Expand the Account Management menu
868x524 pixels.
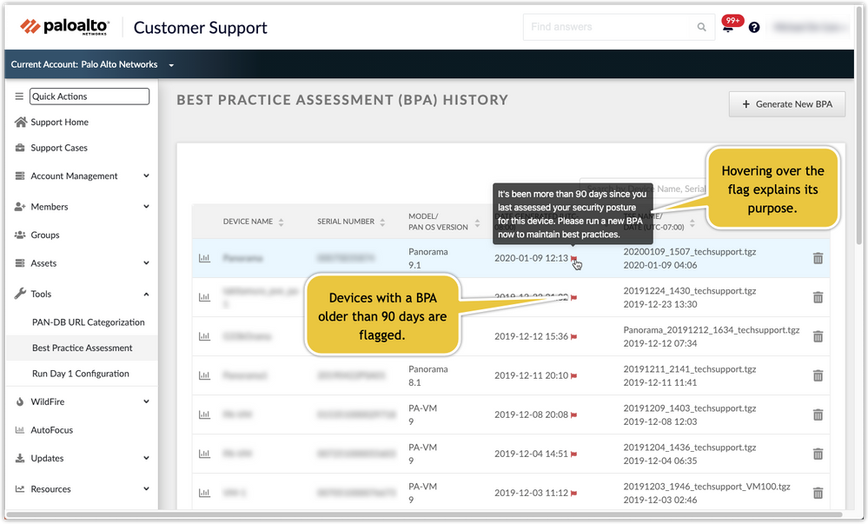(x=146, y=176)
